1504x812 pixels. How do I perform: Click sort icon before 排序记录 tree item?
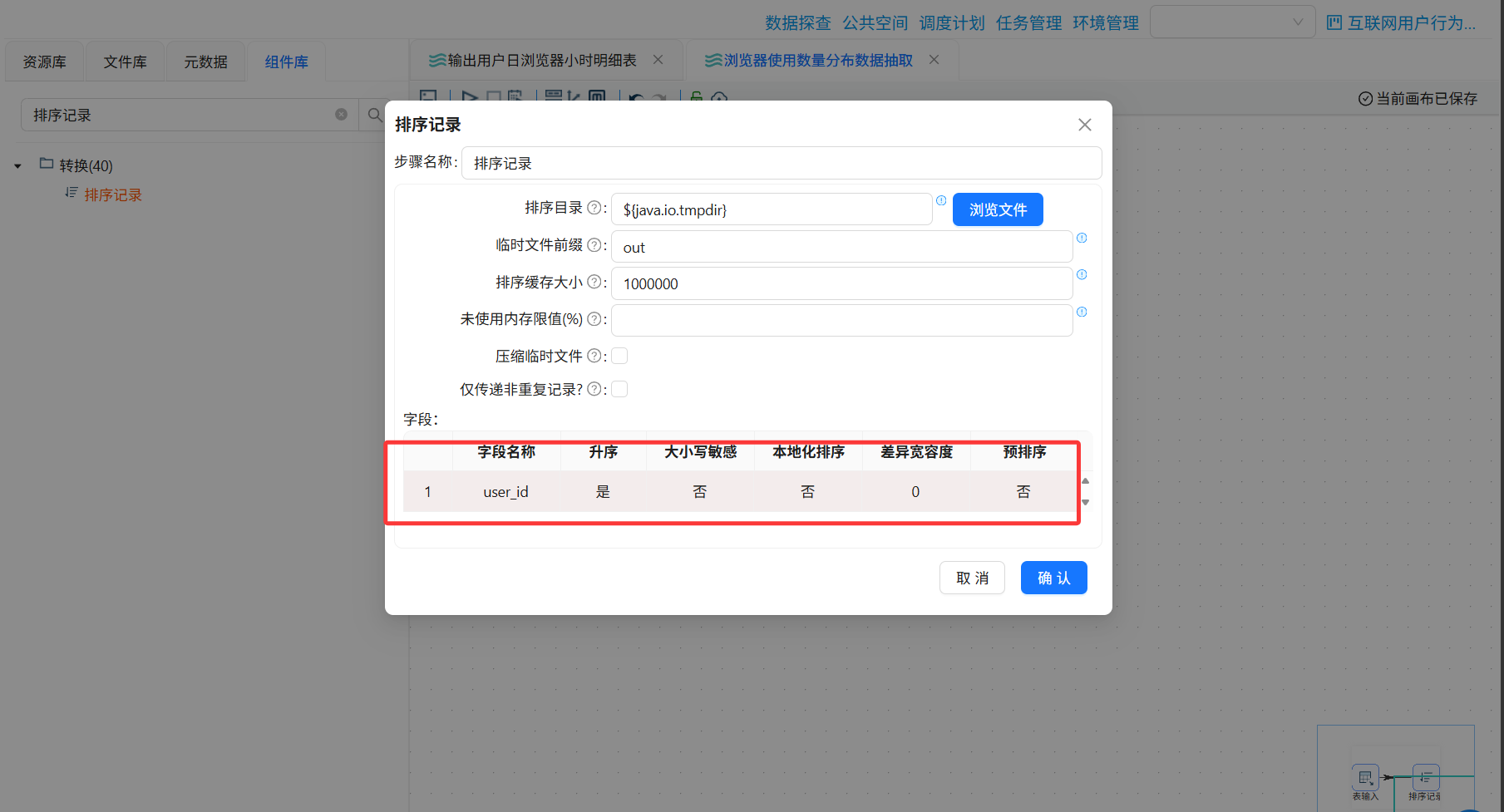click(72, 193)
